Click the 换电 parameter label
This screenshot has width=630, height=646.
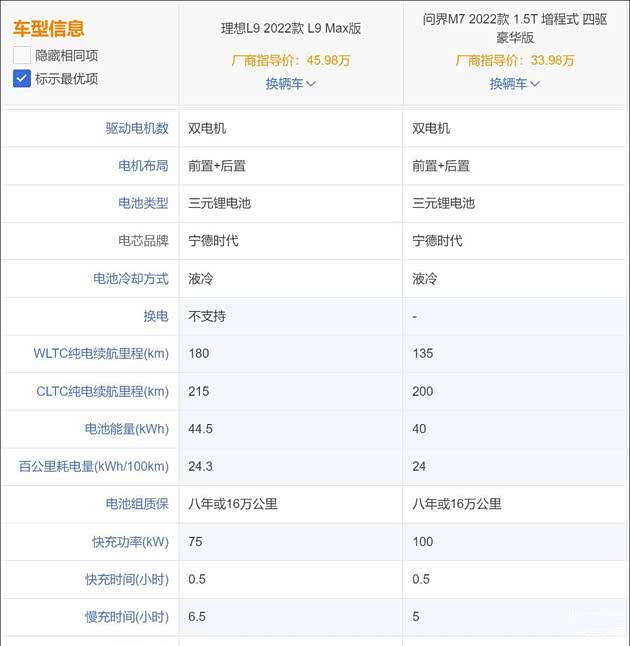pyautogui.click(x=155, y=316)
